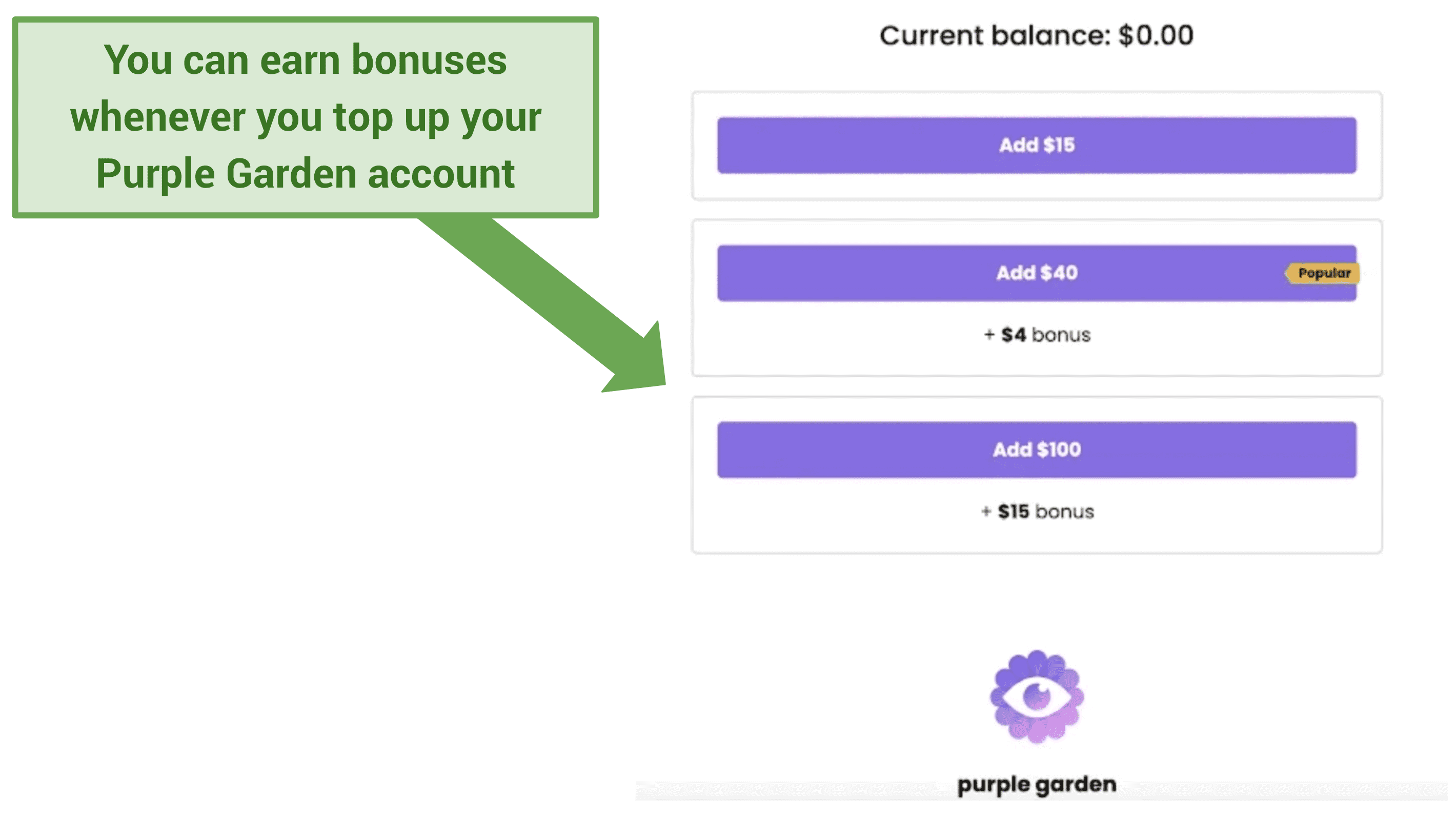Click the word bonuses in green callout
Image resolution: width=1456 pixels, height=820 pixels.
(x=429, y=60)
